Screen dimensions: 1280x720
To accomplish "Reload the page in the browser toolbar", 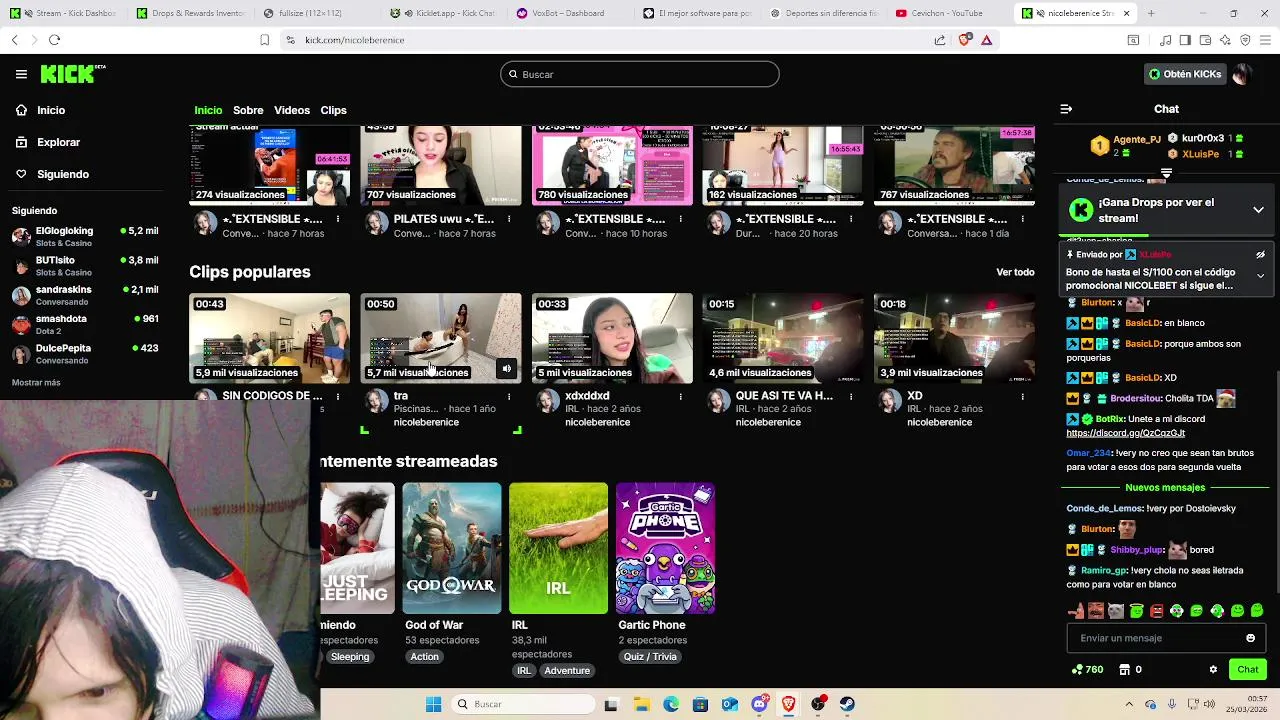I will coord(54,40).
